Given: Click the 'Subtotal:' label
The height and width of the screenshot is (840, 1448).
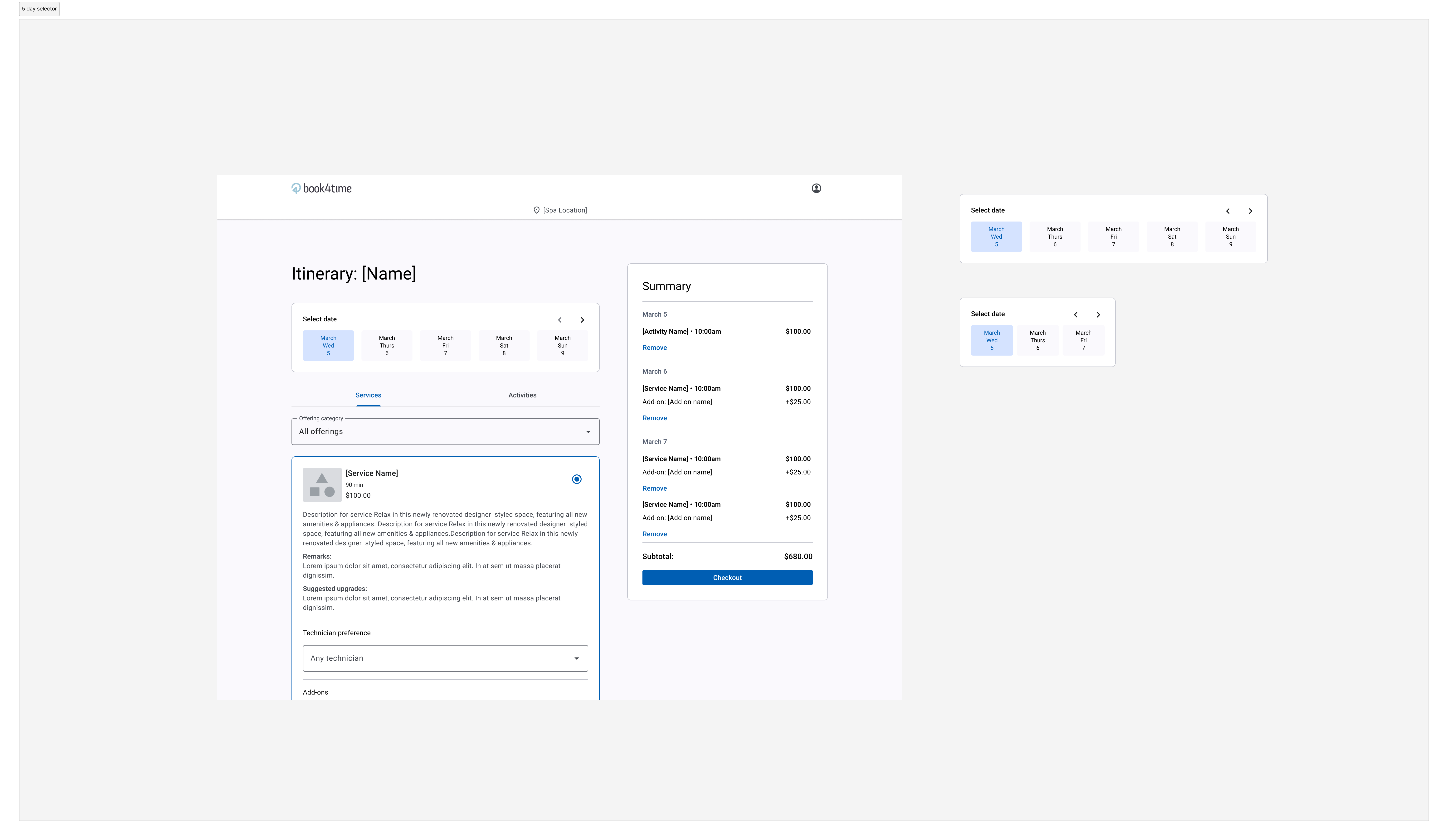Looking at the screenshot, I should pyautogui.click(x=658, y=557).
